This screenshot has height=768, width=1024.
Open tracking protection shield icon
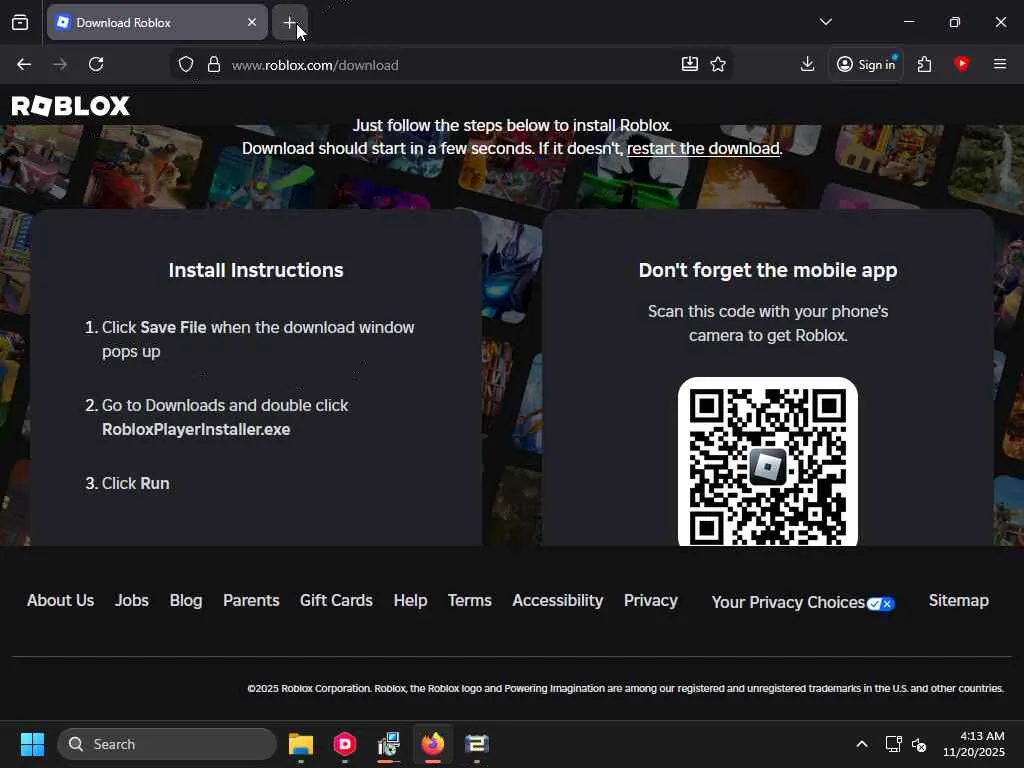[x=186, y=65]
